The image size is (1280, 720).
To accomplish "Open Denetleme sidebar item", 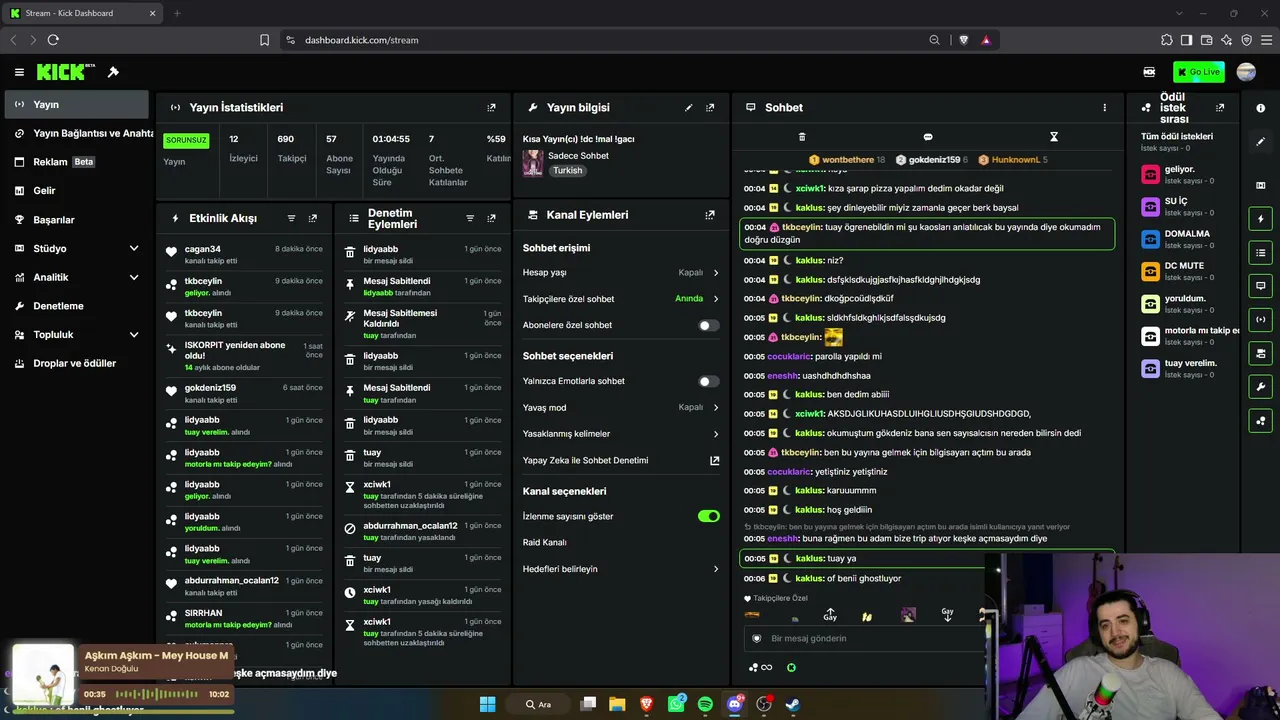I will (x=75, y=306).
